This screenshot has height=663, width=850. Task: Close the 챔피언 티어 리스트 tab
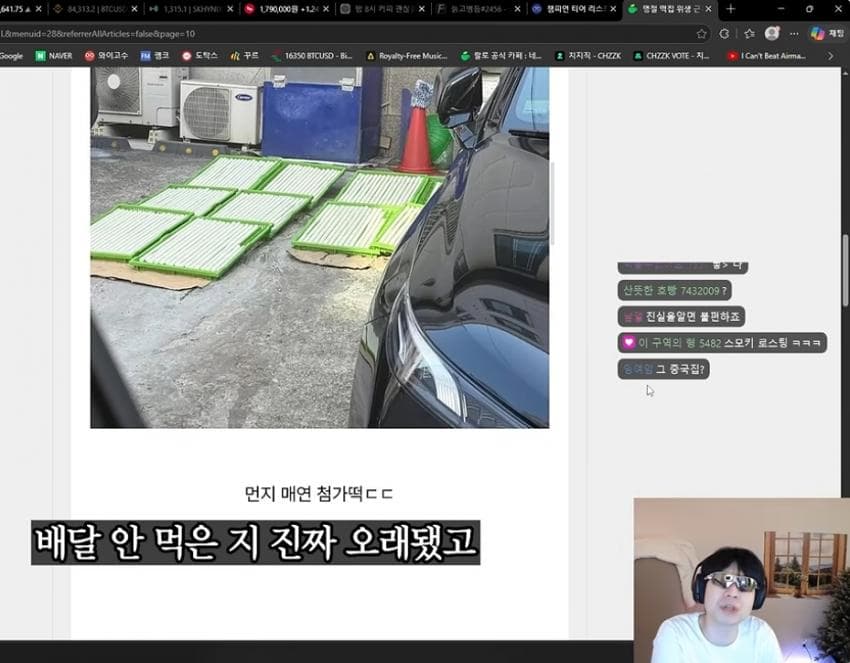(613, 9)
